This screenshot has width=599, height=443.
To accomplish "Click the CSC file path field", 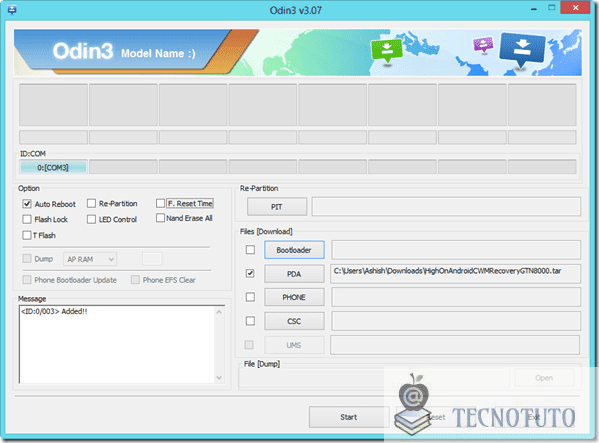I will [x=456, y=321].
